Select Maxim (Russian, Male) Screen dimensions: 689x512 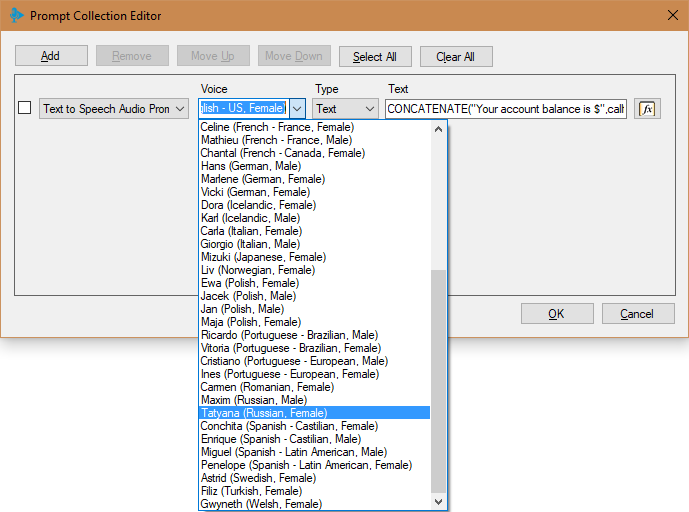(315, 400)
